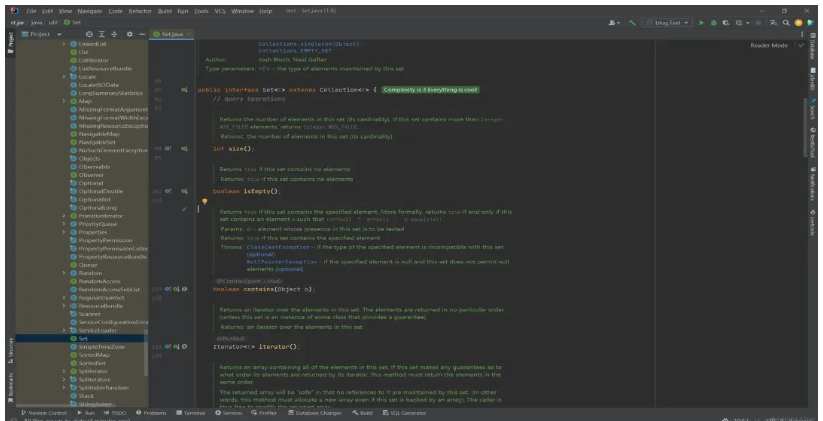Open the Translate plugin icon

[x=774, y=23]
